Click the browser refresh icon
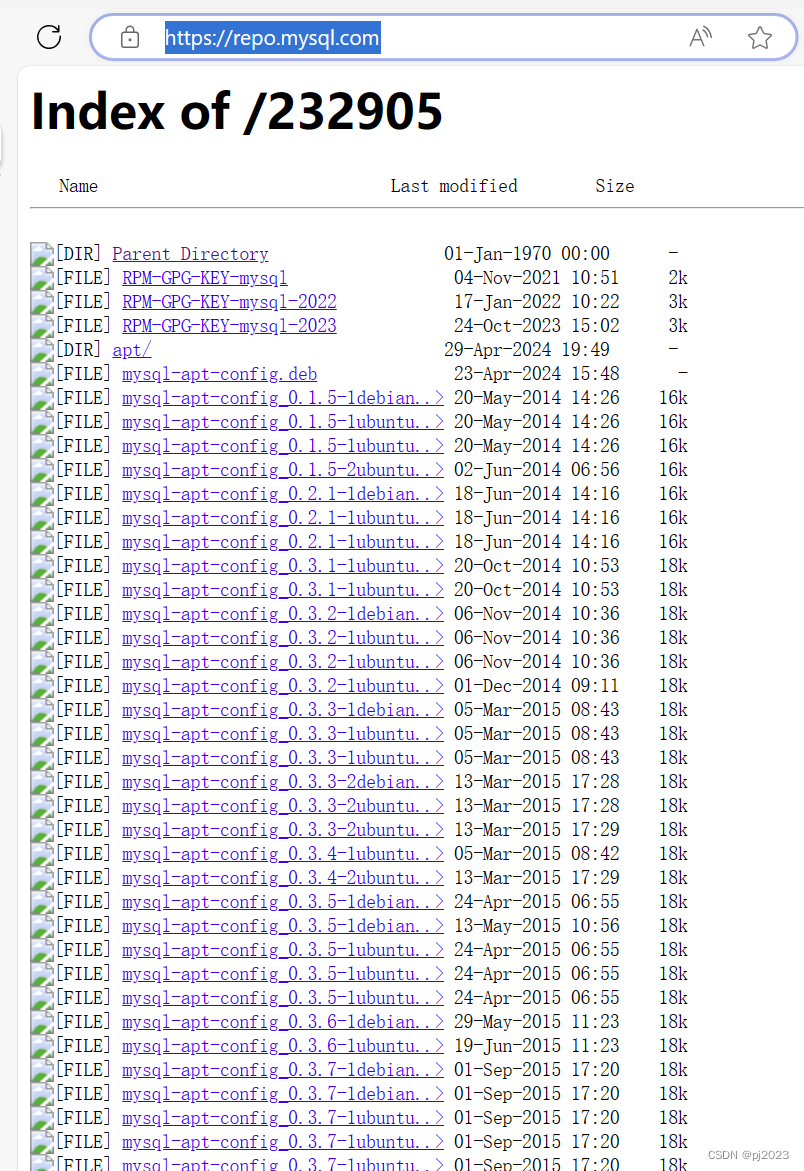This screenshot has height=1171, width=804. point(49,37)
